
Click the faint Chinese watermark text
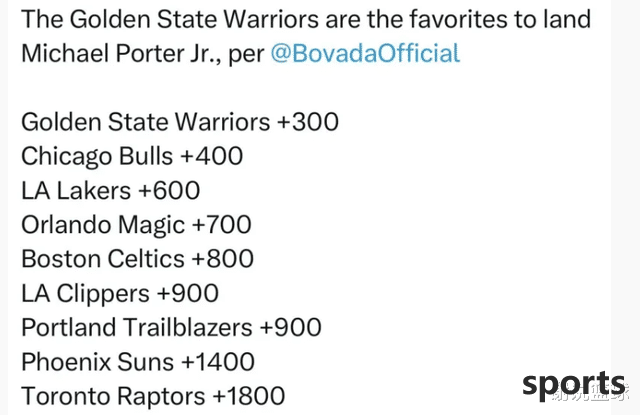(x=591, y=393)
